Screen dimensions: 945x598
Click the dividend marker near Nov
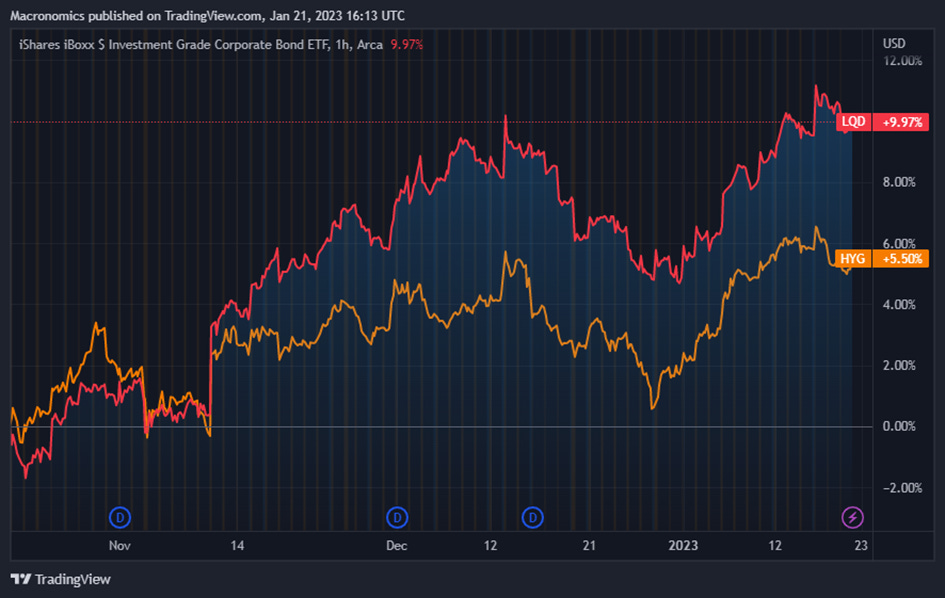120,517
